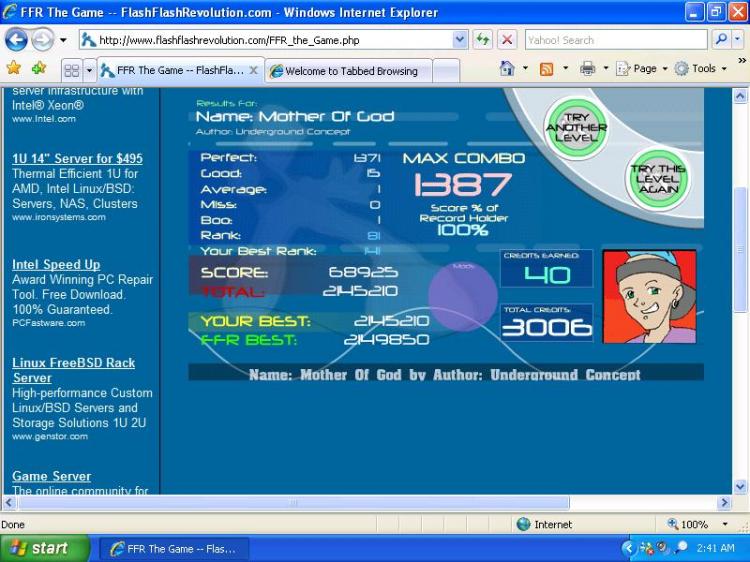Expand the Home button dropdown
Viewport: 750px width, 562px height.
click(x=525, y=68)
